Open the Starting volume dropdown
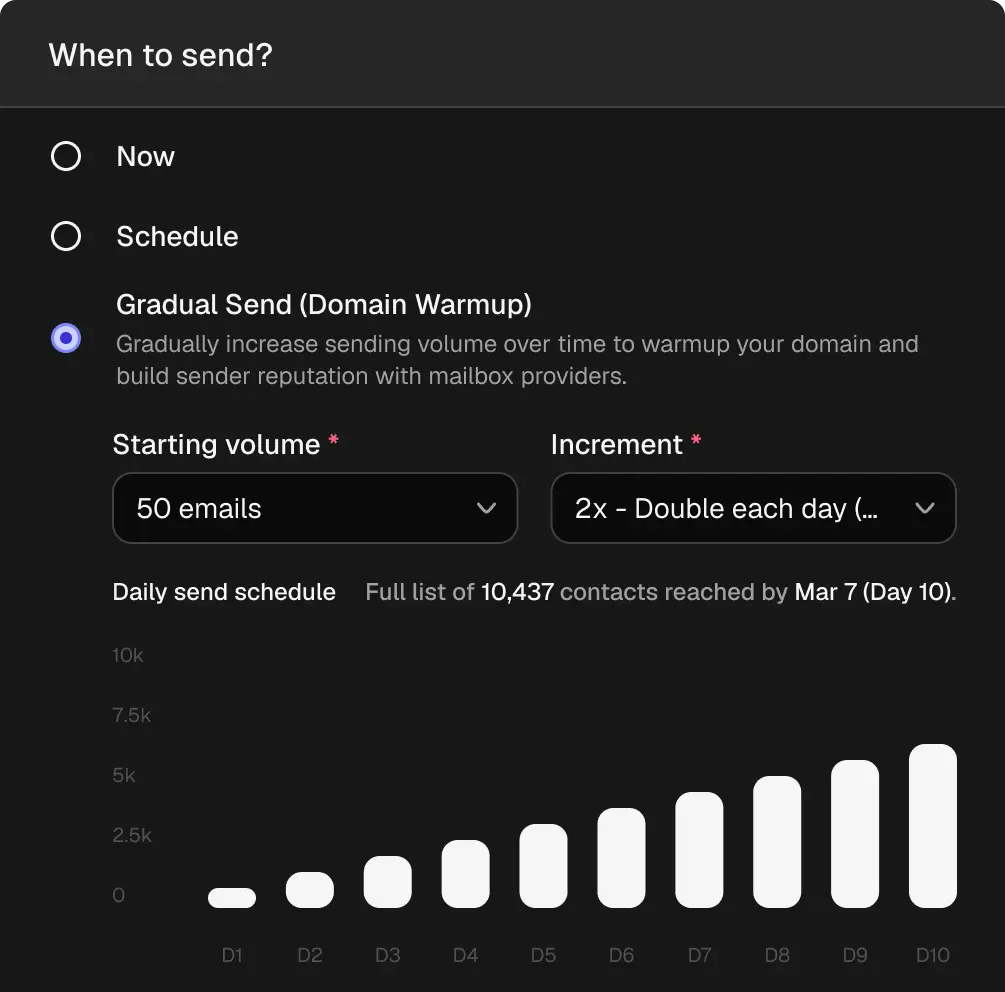This screenshot has width=1005, height=992. tap(314, 508)
